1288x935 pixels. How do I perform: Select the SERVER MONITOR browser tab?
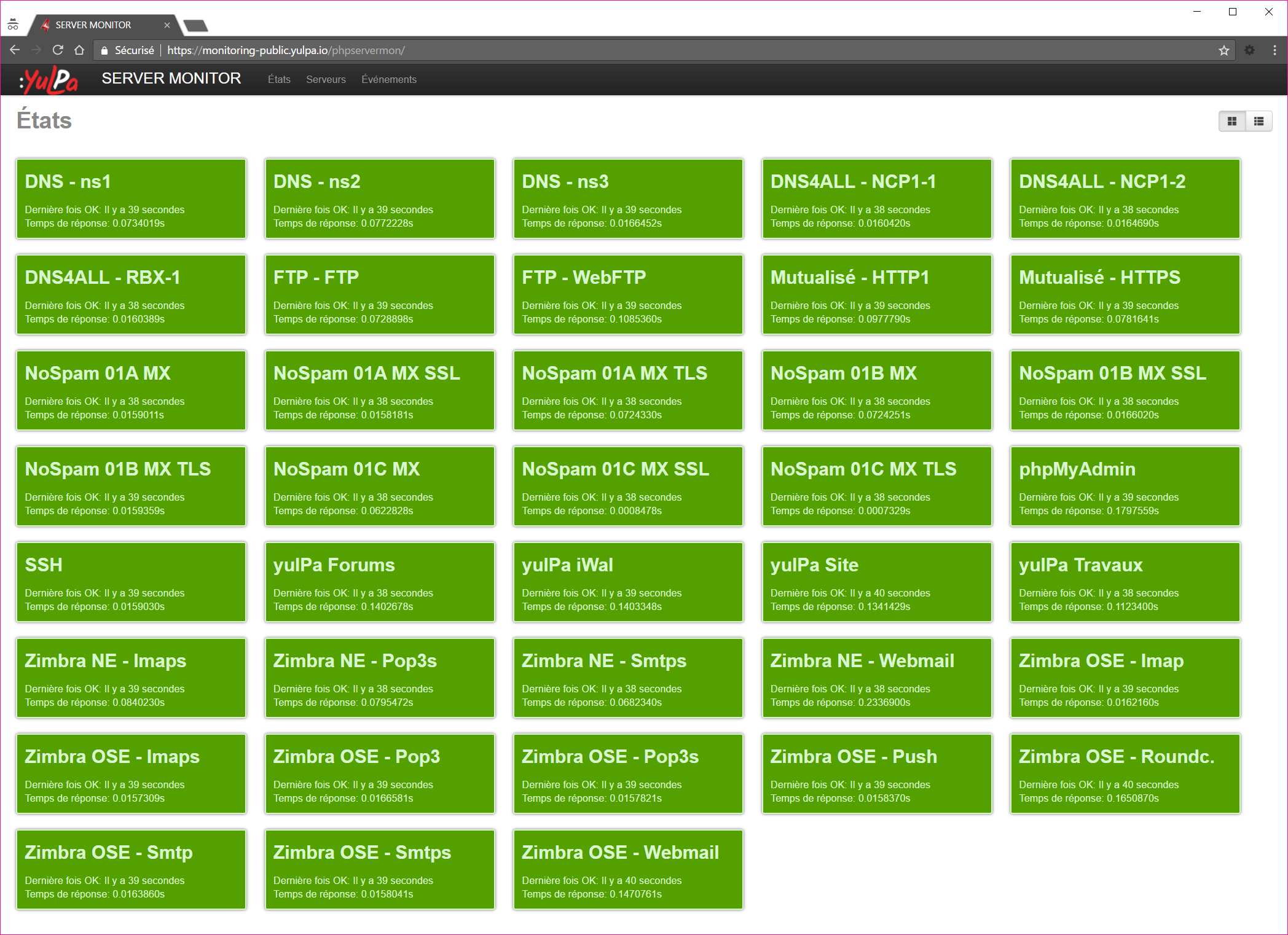coord(104,25)
